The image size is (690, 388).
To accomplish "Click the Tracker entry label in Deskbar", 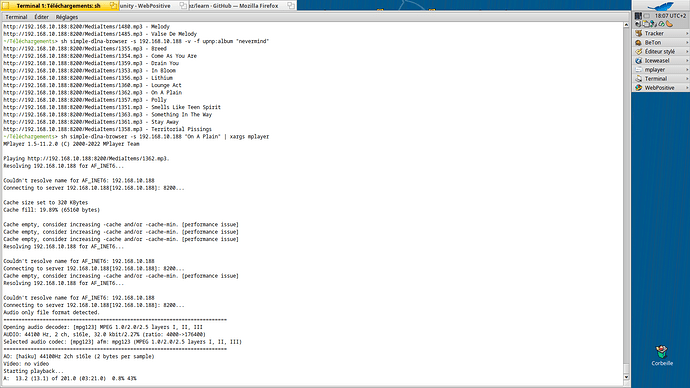I will [654, 33].
